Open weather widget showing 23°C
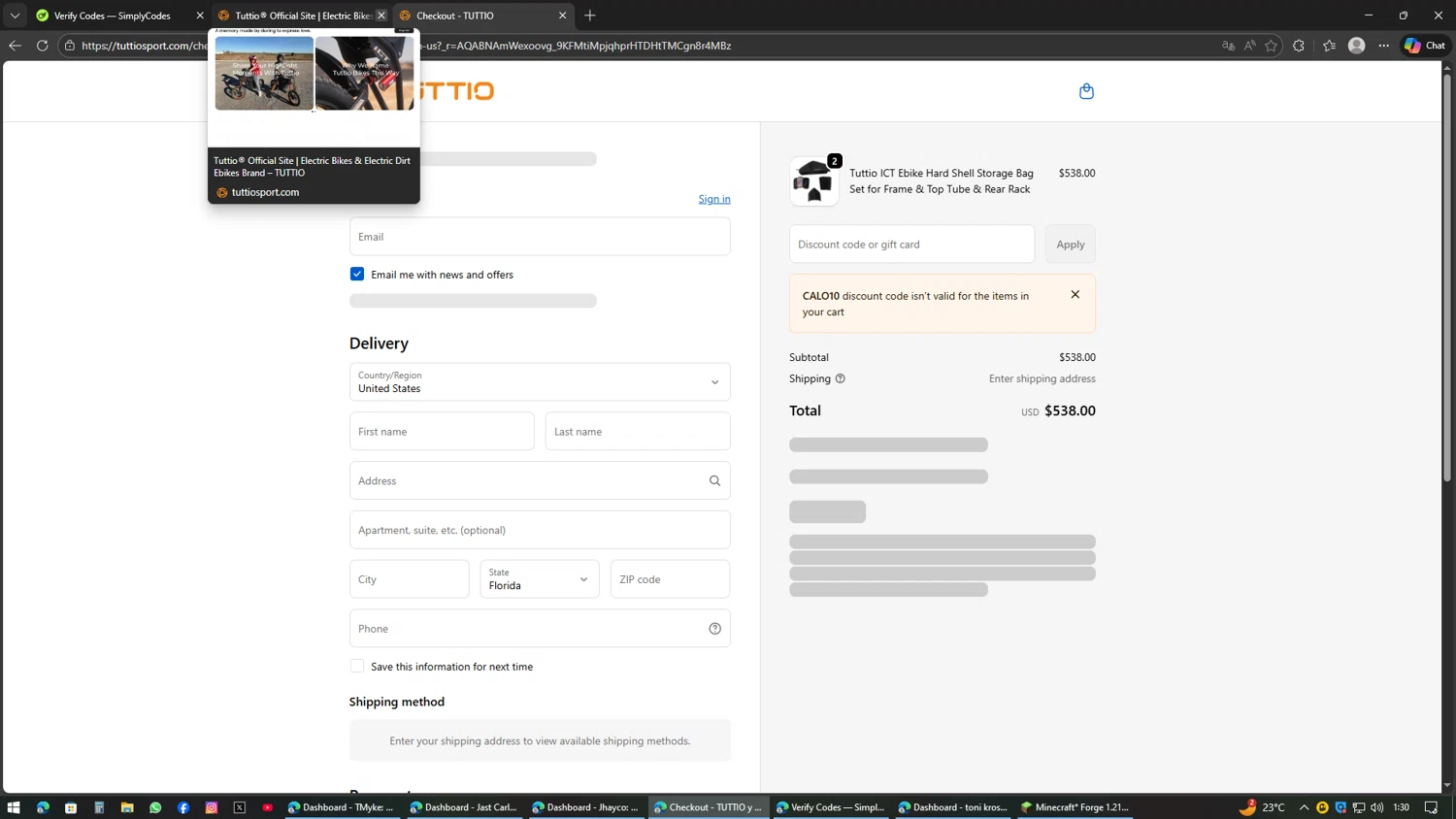 pyautogui.click(x=1263, y=807)
